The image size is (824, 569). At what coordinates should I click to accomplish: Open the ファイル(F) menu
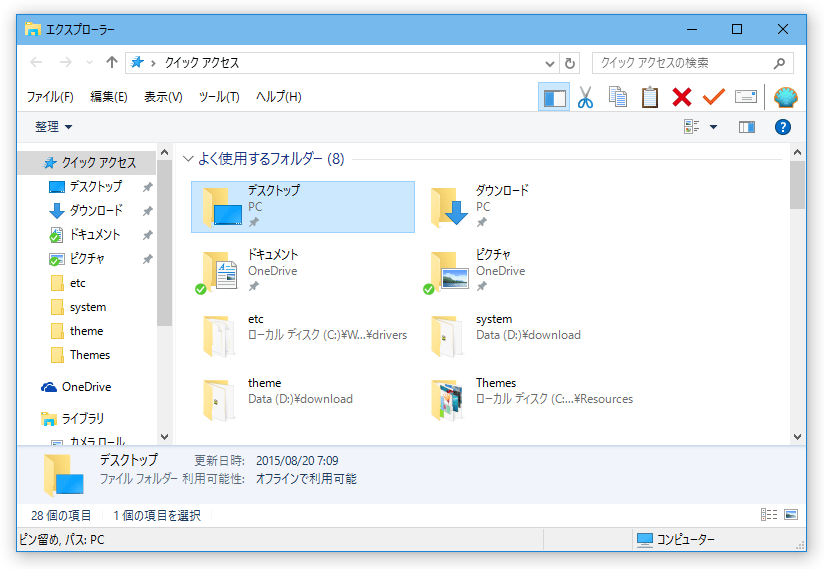click(x=50, y=97)
